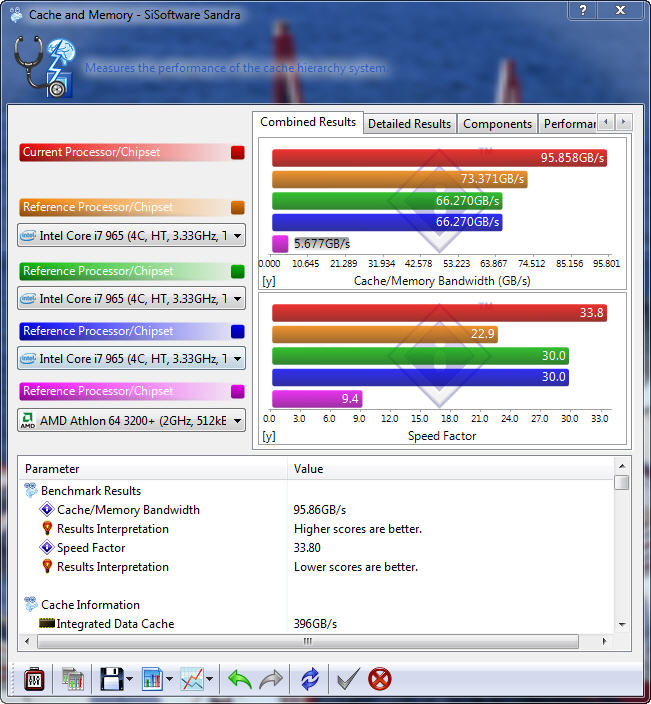
Task: Click the 'Higher scores are better.' value
Action: pyautogui.click(x=358, y=529)
